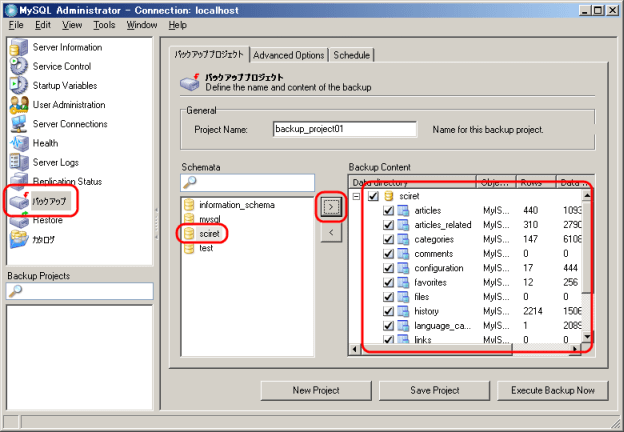Click configuration table icon
Screen dimensions: 624x432
click(x=403, y=268)
